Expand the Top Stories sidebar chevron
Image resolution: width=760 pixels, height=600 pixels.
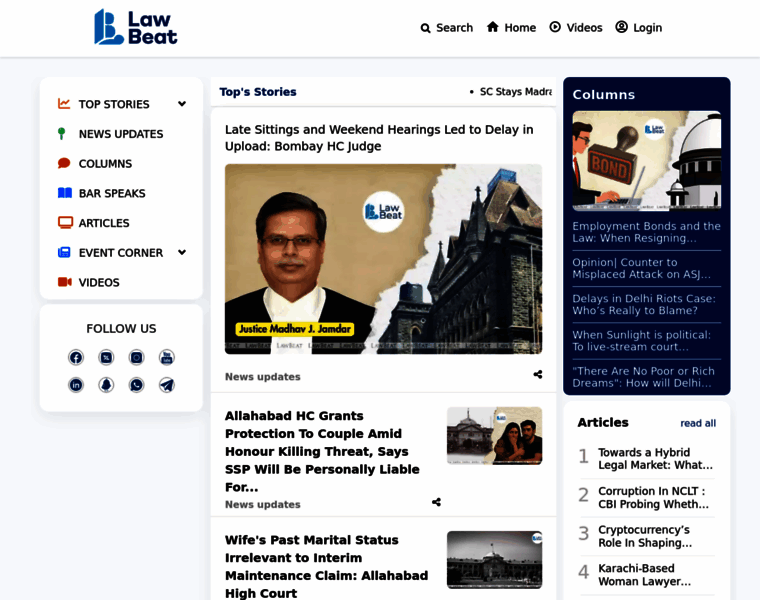[x=182, y=104]
